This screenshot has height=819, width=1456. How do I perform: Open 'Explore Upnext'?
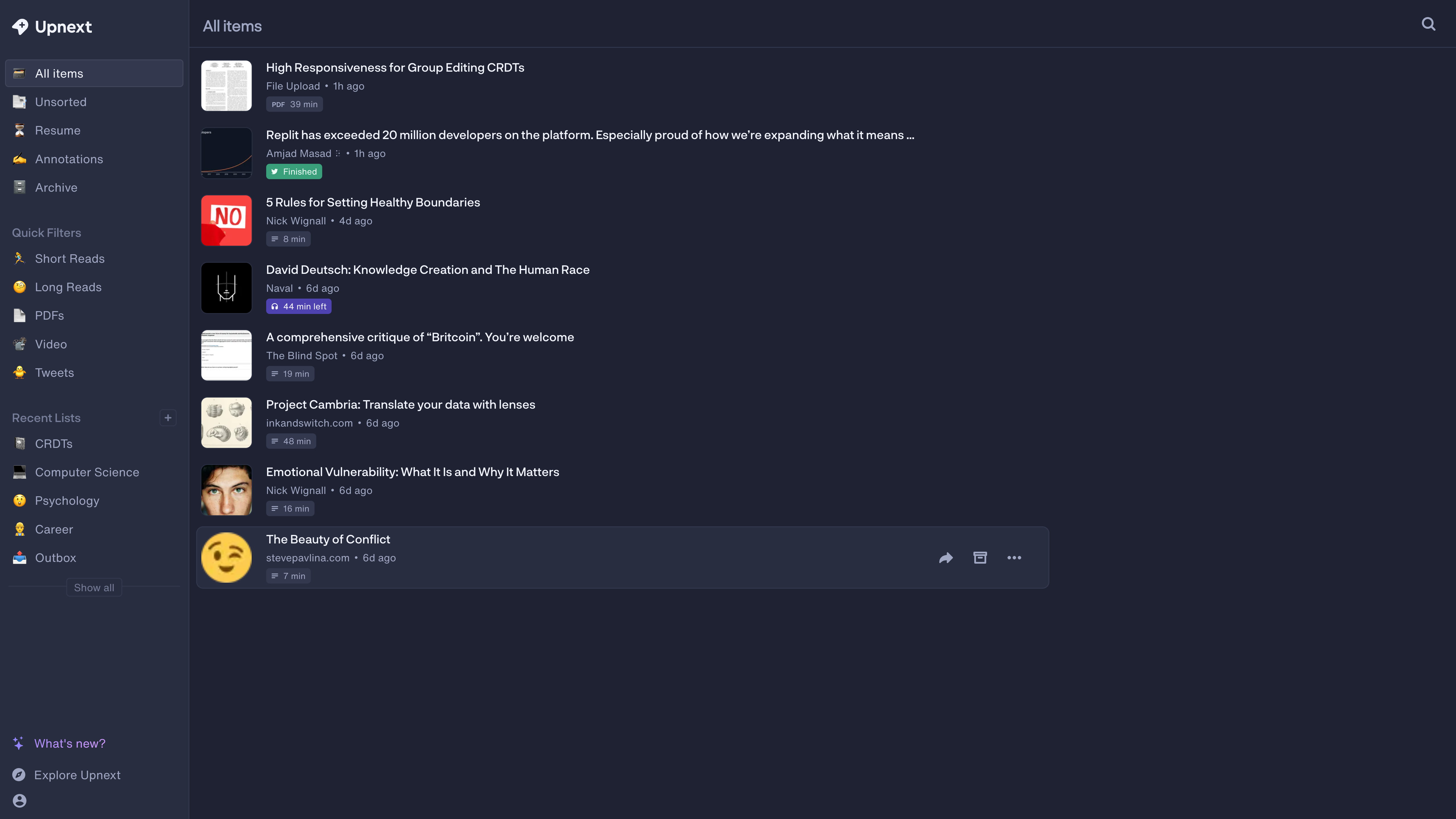77,775
